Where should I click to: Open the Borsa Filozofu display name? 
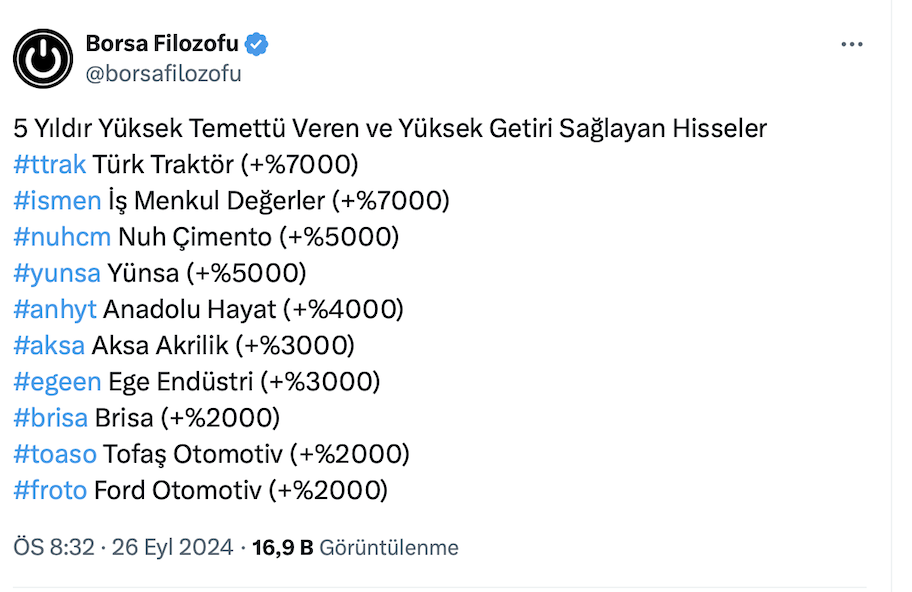point(161,44)
